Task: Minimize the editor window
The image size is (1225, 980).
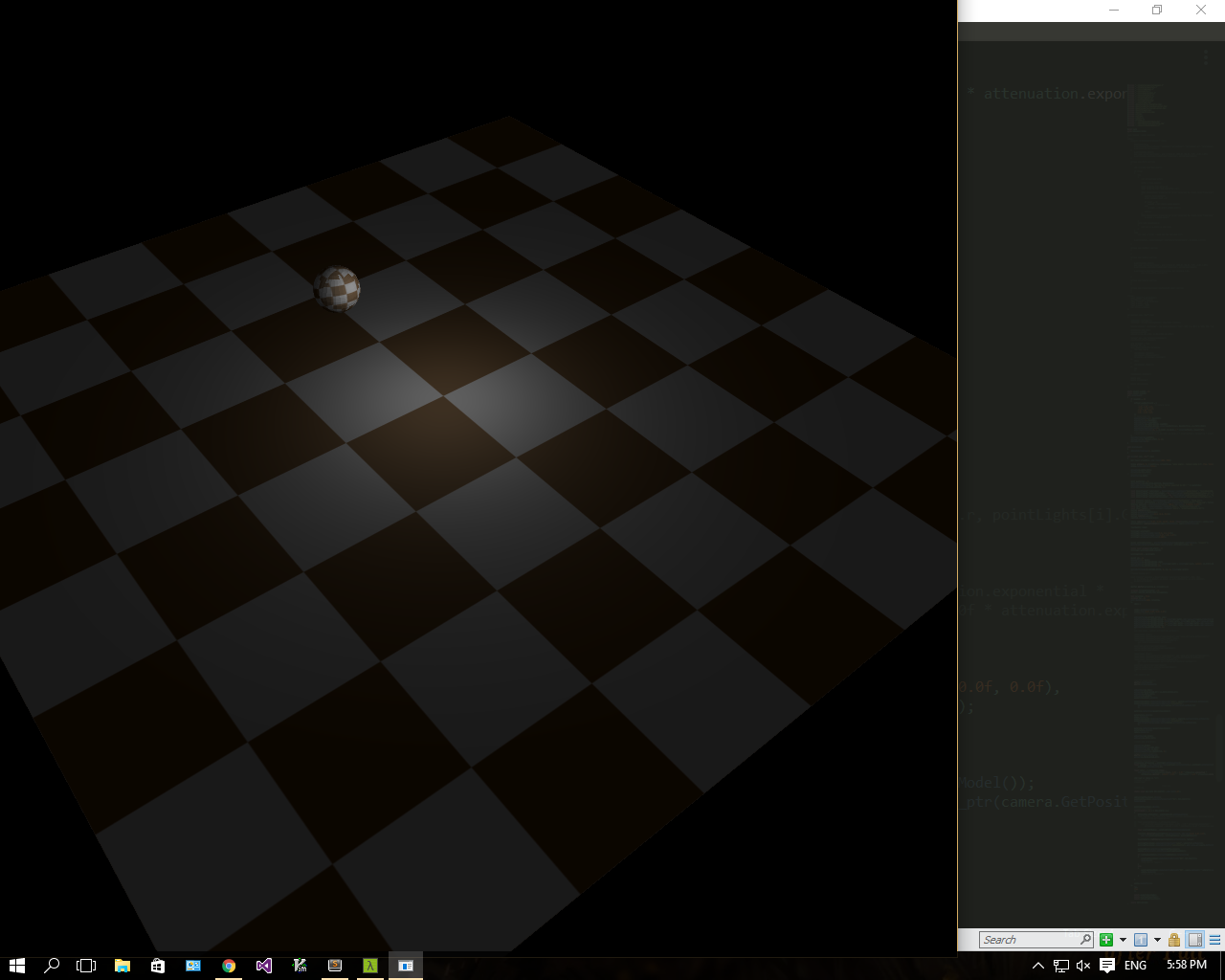Action: point(1114,11)
